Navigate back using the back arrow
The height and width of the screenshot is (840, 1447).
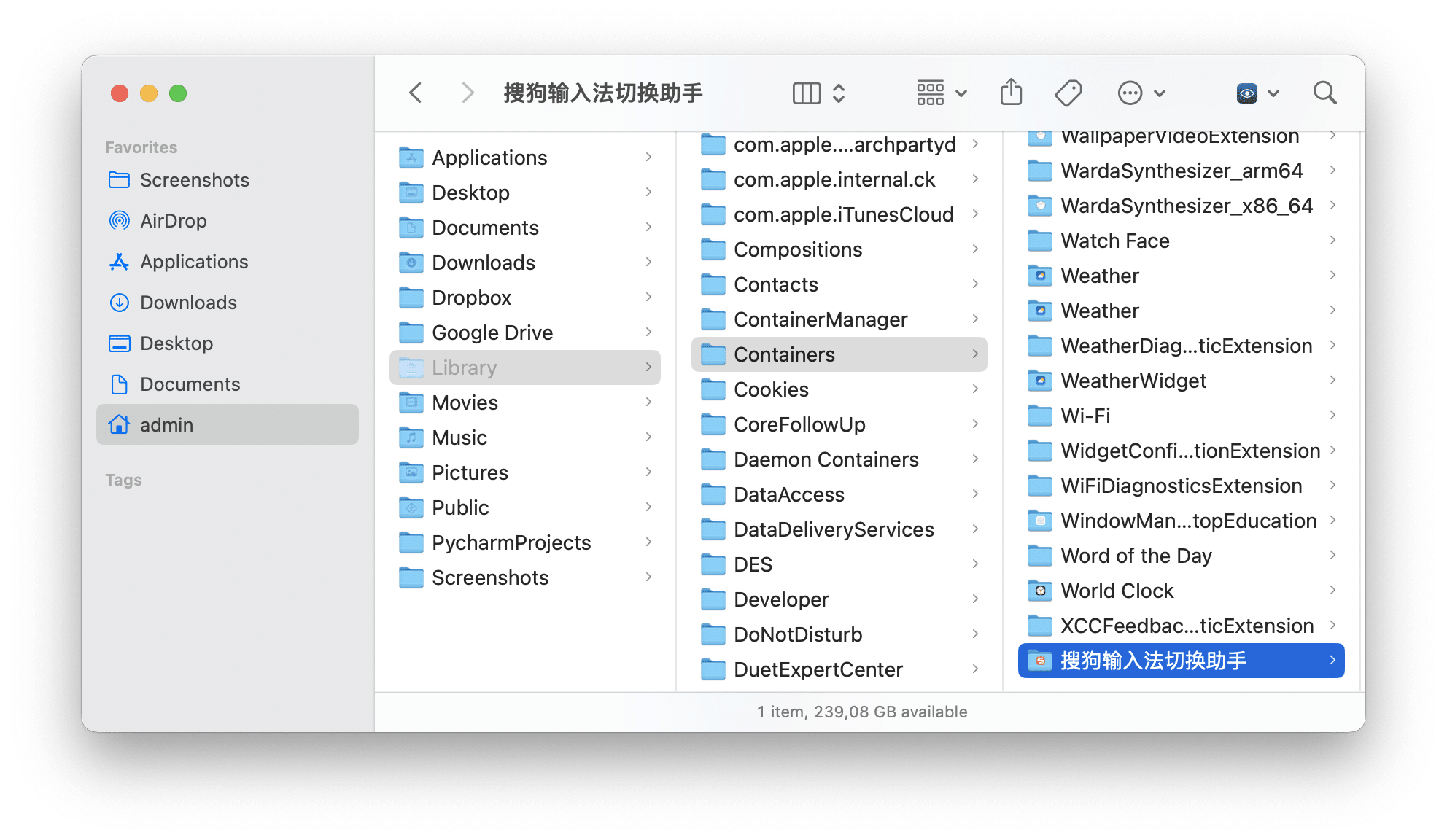coord(415,93)
